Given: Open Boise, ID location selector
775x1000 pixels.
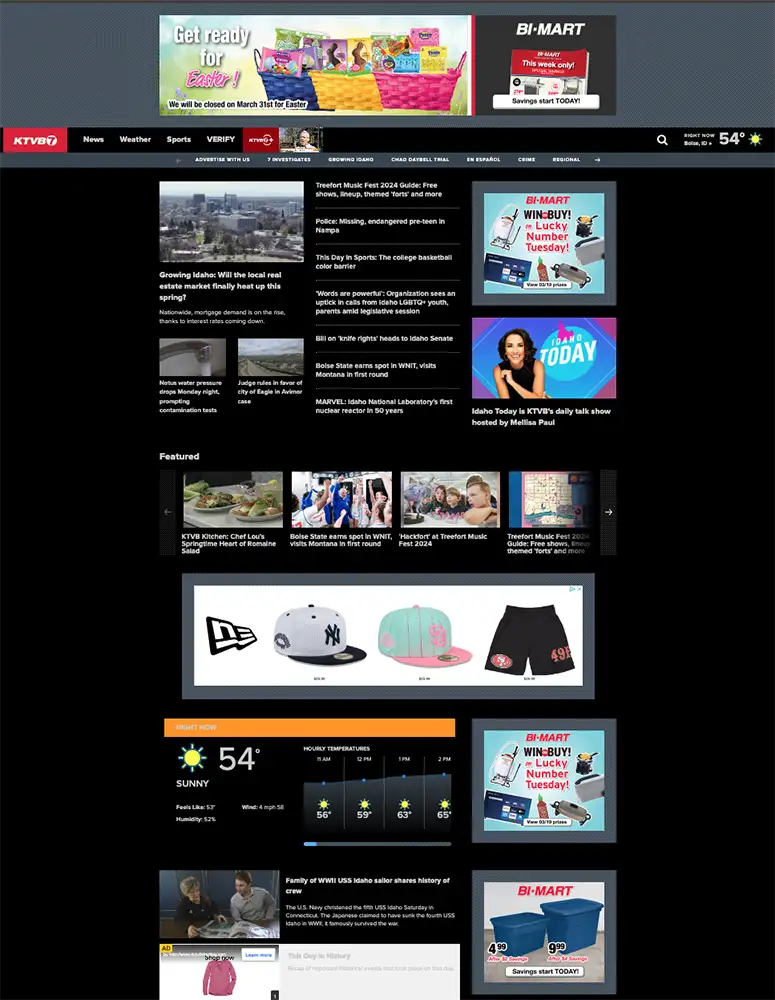Looking at the screenshot, I should point(698,143).
